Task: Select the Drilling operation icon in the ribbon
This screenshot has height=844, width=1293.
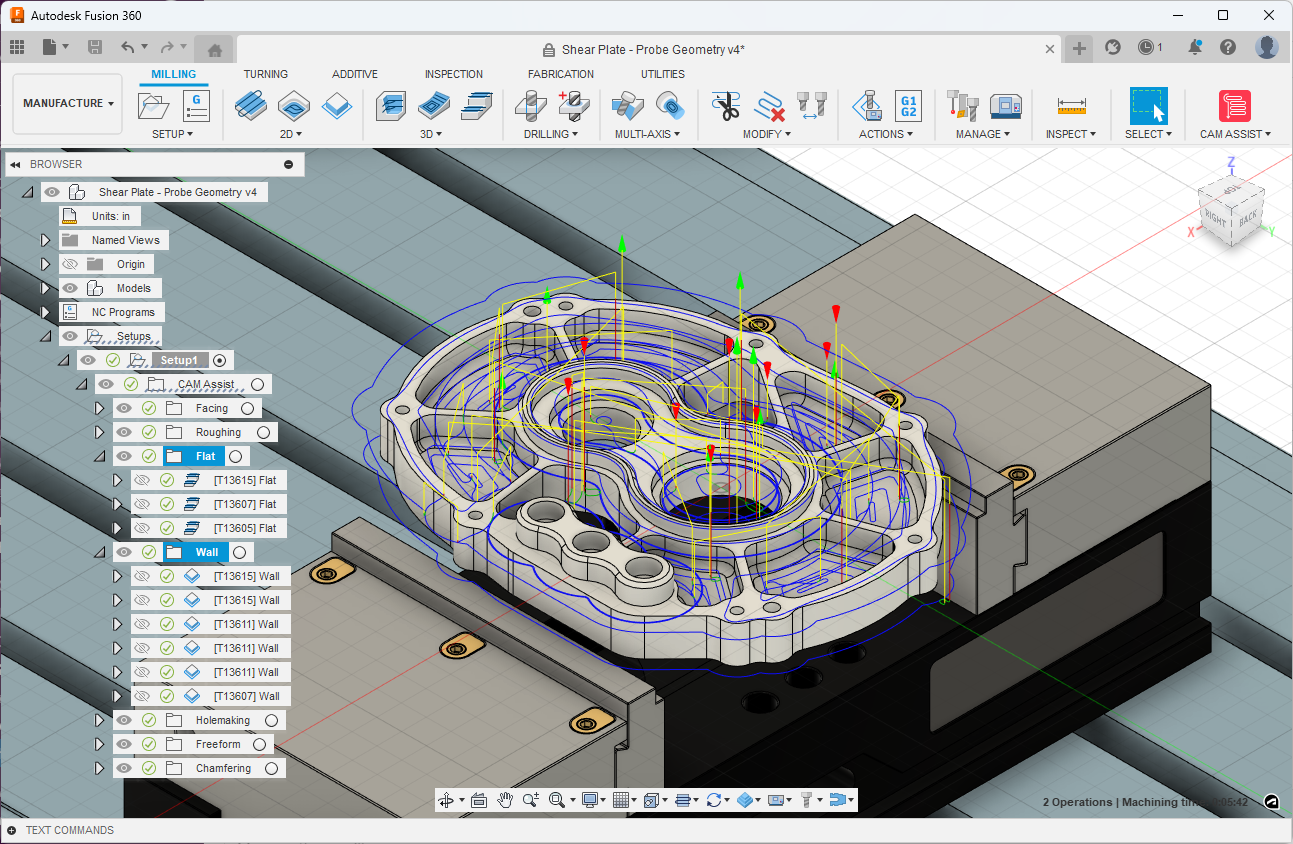Action: point(530,105)
